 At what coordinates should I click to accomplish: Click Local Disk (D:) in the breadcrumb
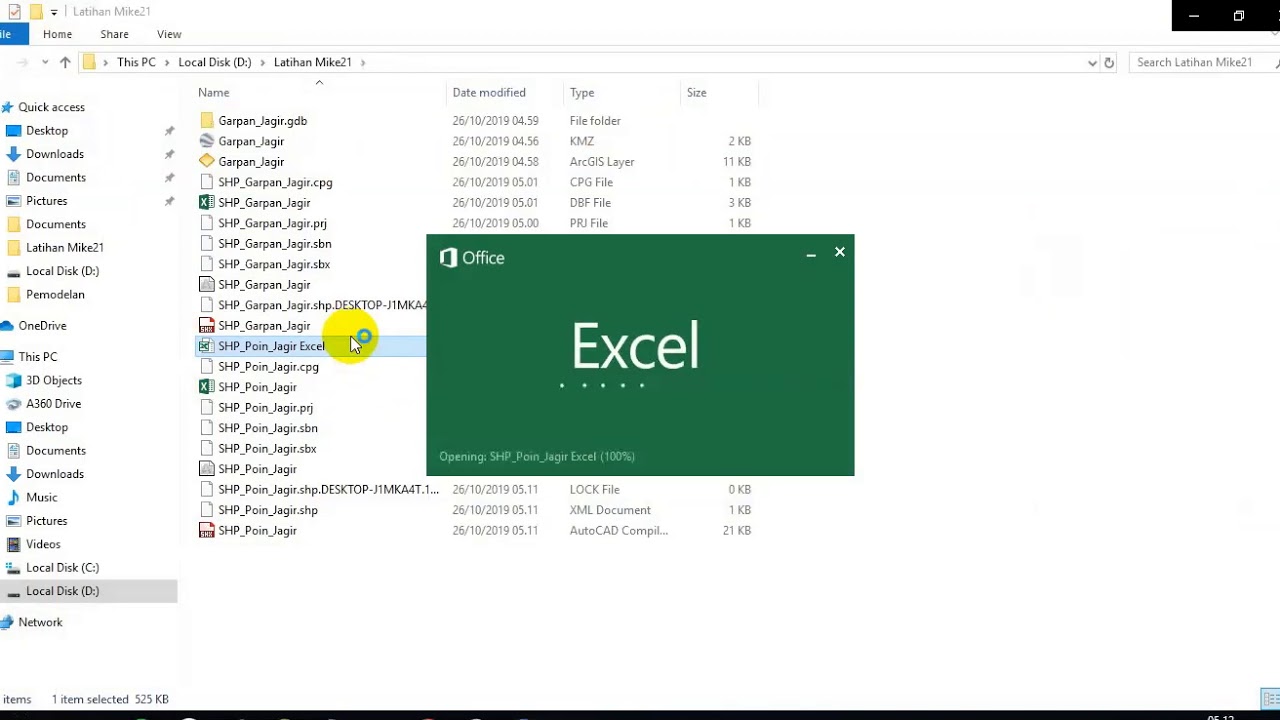(x=215, y=62)
